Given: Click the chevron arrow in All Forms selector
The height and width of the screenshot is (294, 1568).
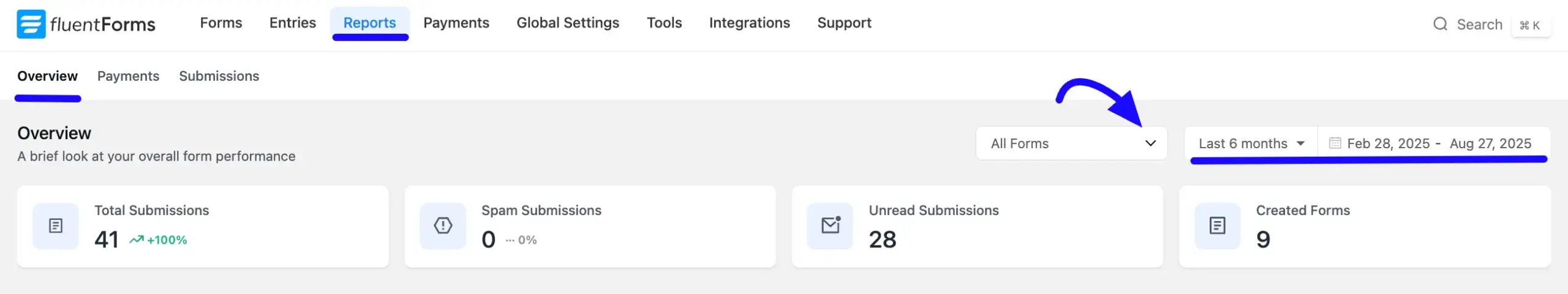Looking at the screenshot, I should [x=1150, y=143].
